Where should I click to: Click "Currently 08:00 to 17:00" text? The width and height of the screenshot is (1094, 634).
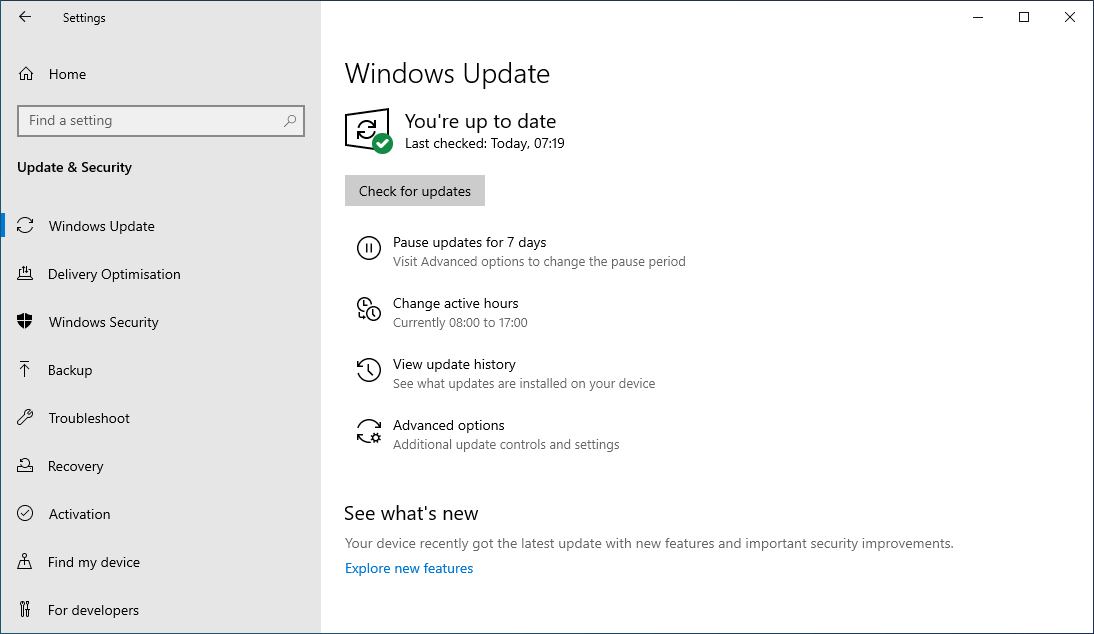460,323
